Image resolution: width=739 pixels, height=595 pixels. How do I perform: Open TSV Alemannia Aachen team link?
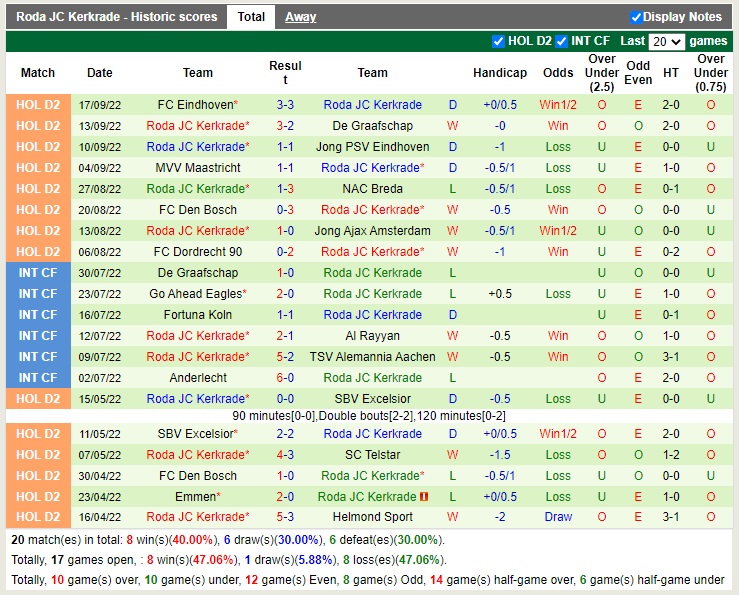pyautogui.click(x=372, y=356)
